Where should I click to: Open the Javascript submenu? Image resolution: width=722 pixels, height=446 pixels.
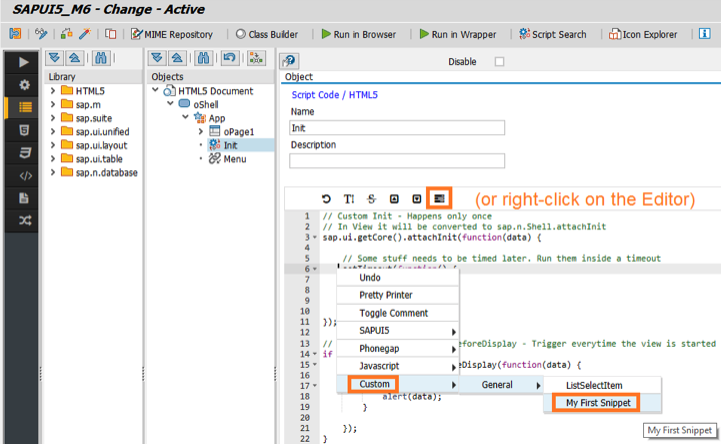click(398, 366)
